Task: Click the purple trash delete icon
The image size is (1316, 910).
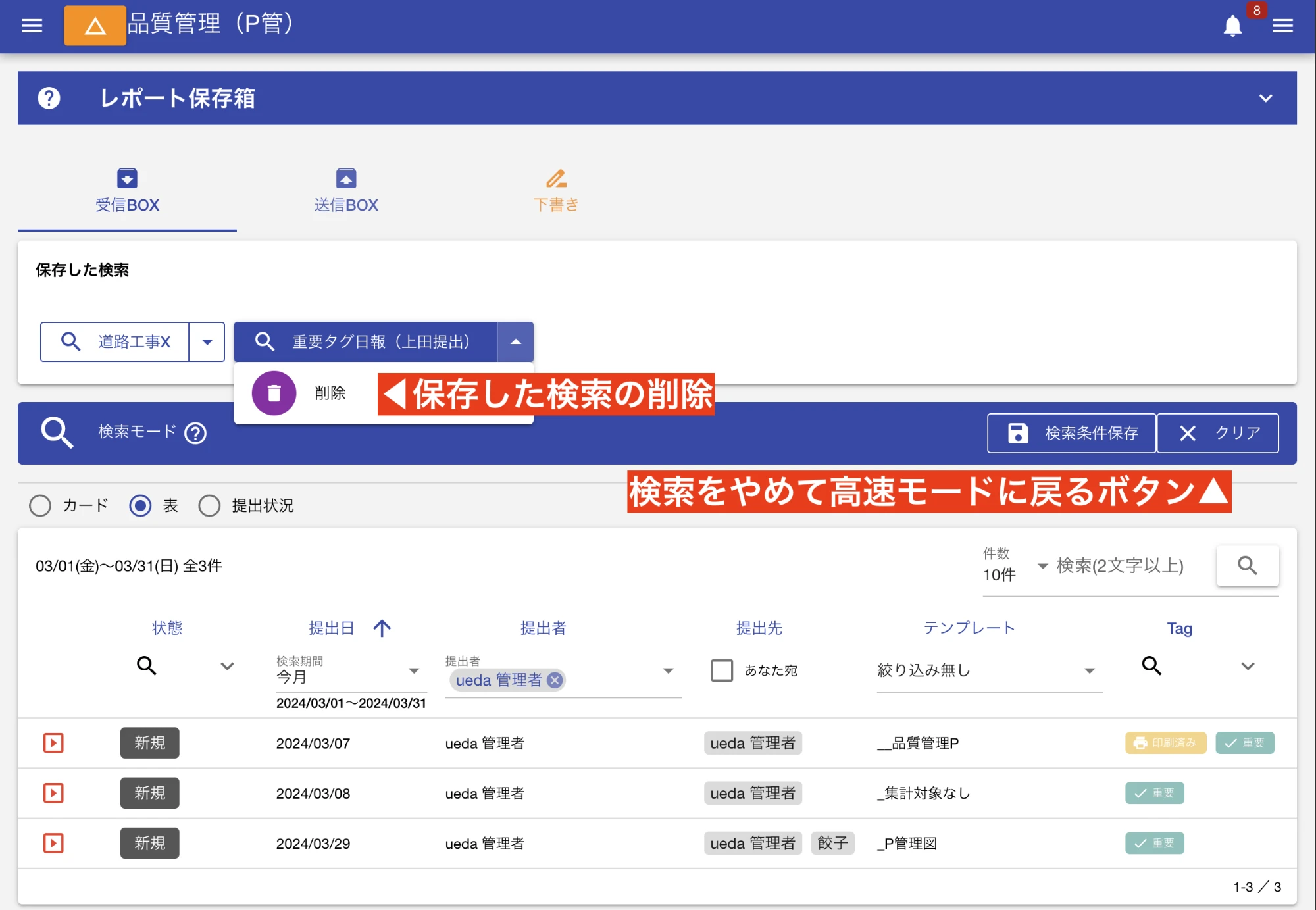Action: click(x=274, y=393)
